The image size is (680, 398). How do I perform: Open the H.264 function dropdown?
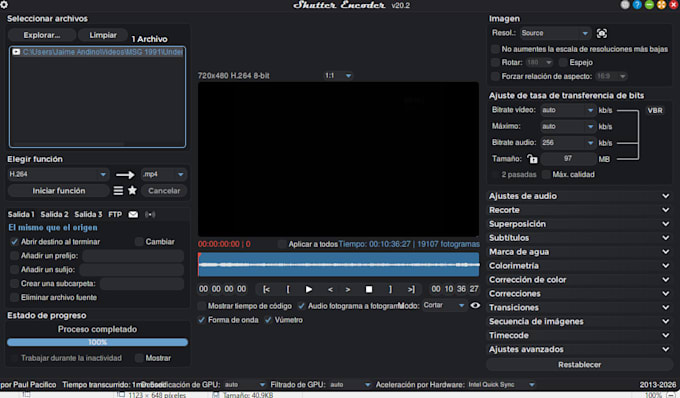58,174
